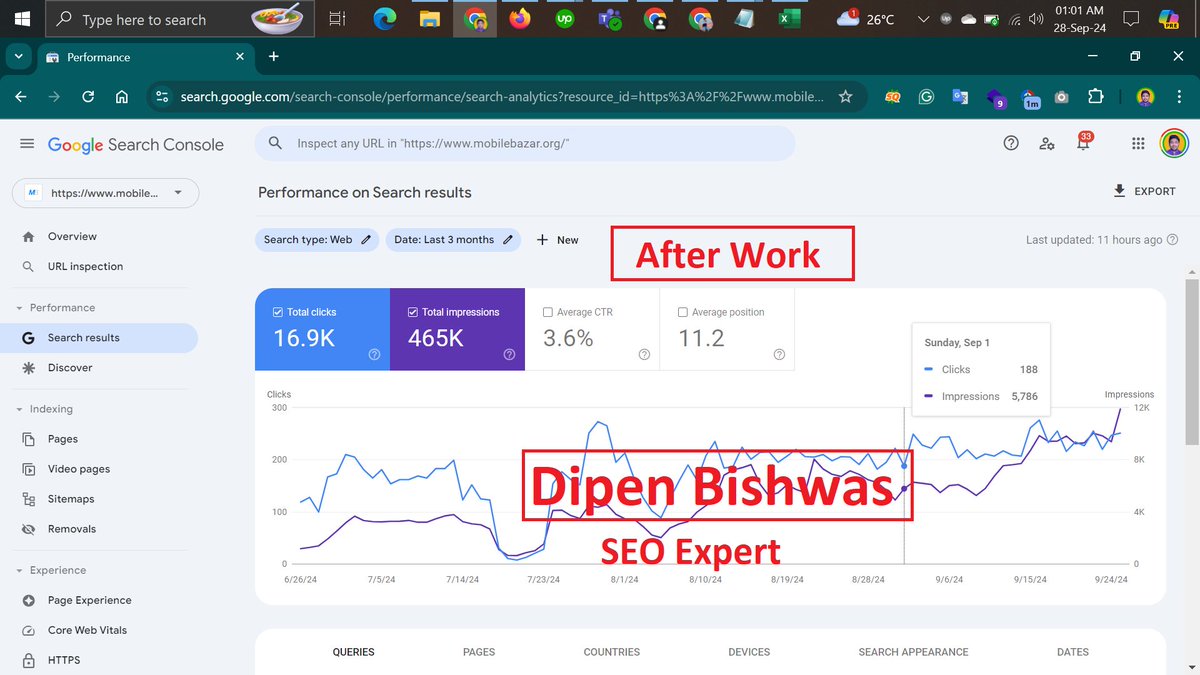Open the Google account avatar in Search Console
1200x675 pixels.
[x=1174, y=143]
